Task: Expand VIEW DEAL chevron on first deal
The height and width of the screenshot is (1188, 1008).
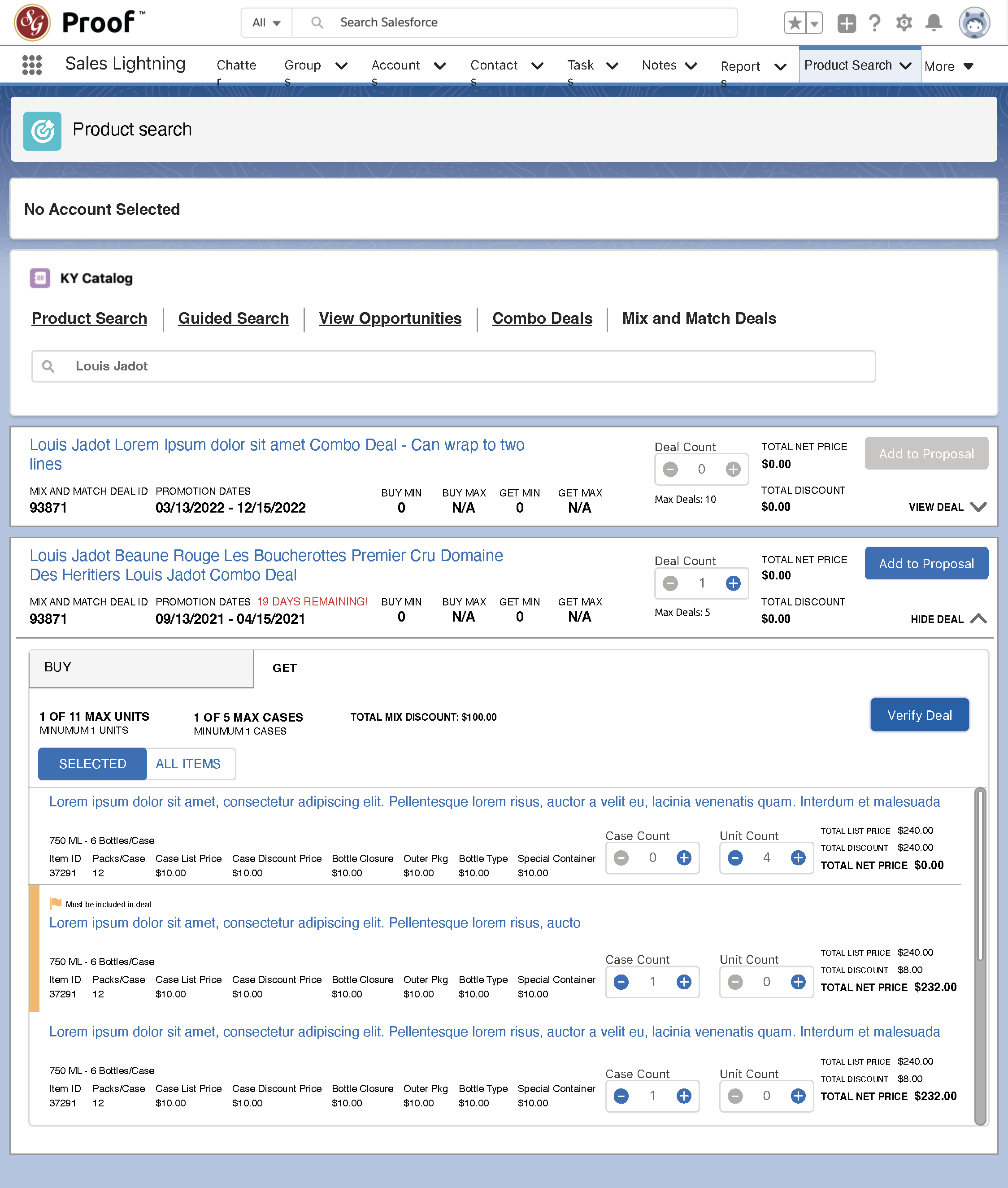Action: click(978, 507)
